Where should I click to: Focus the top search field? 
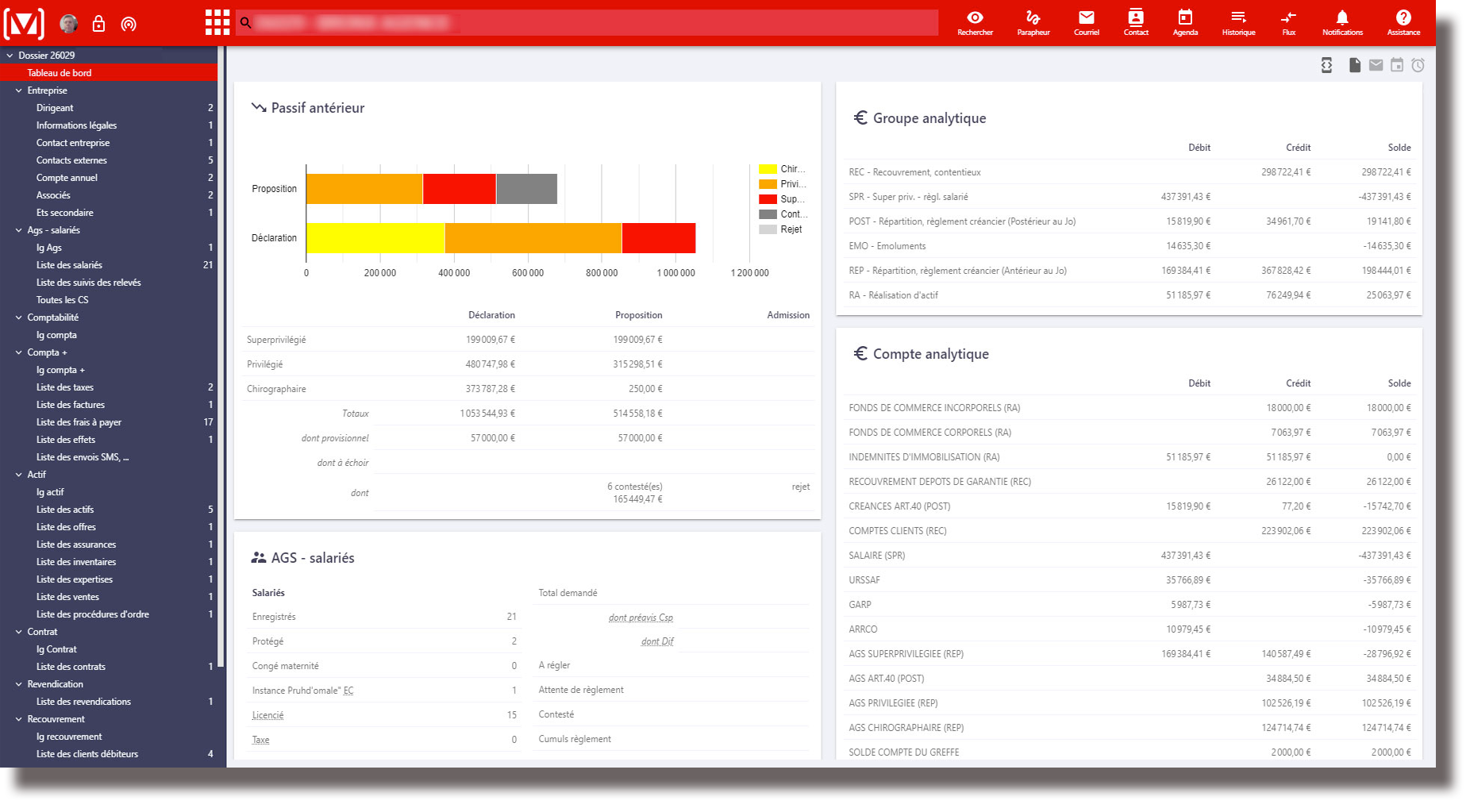(x=587, y=23)
